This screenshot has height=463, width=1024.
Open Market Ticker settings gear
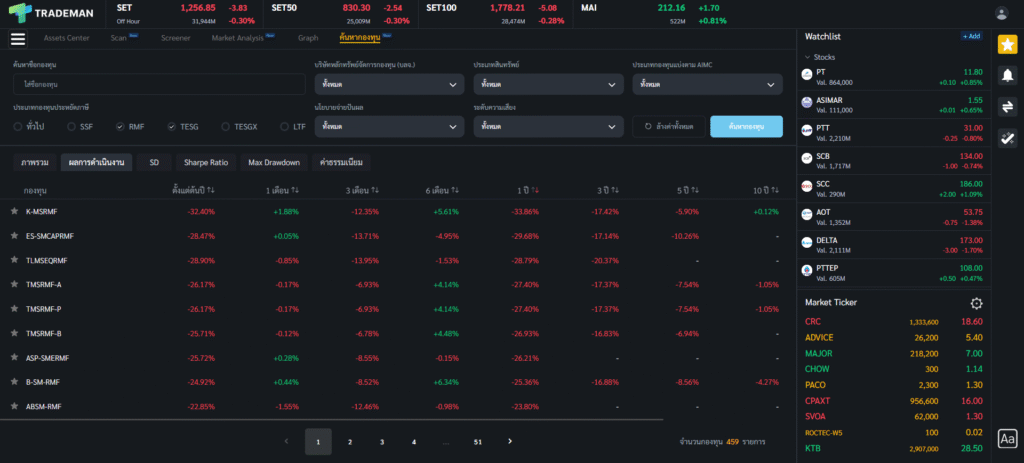coord(976,303)
